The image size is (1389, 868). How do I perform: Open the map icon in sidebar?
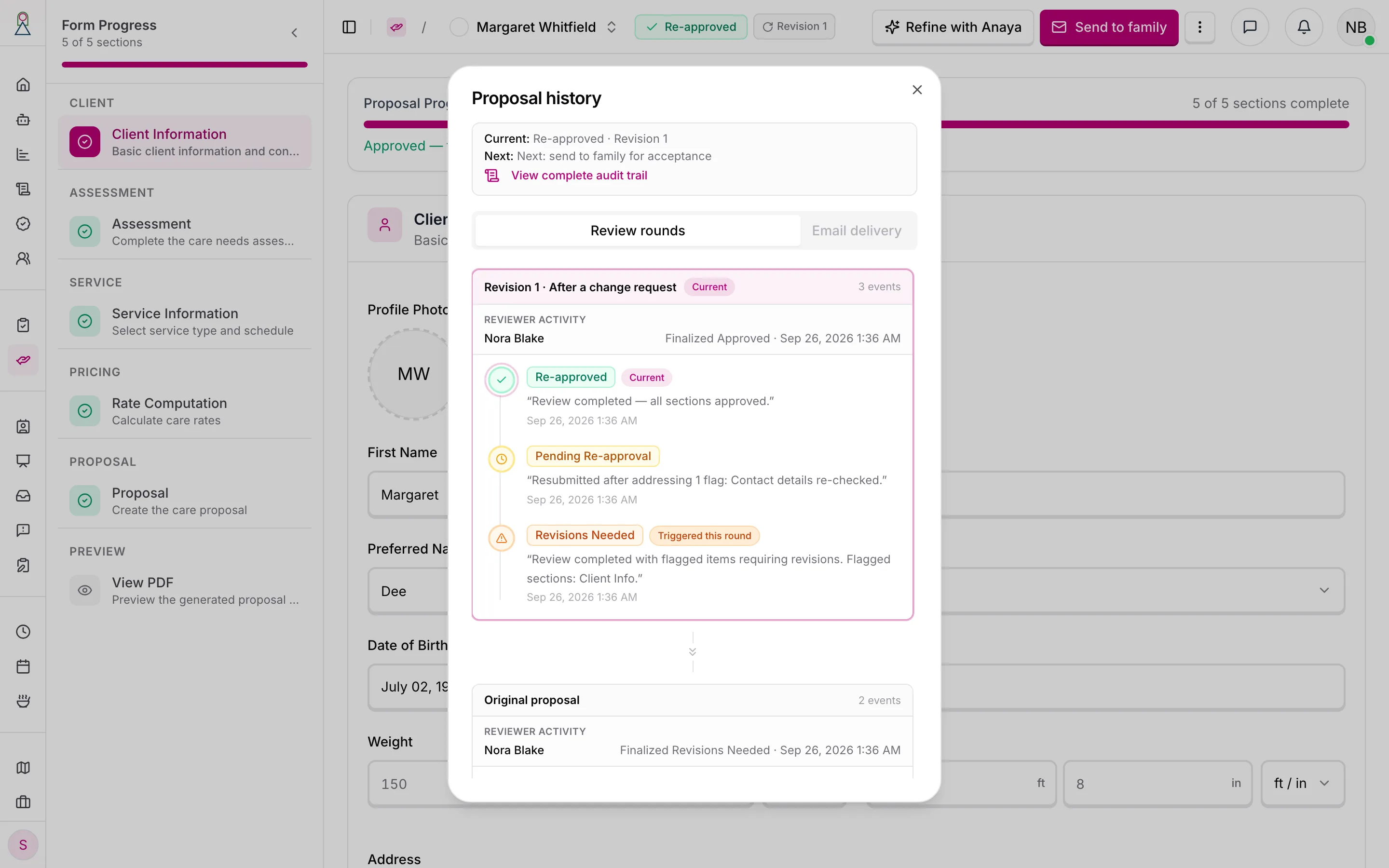click(x=23, y=768)
